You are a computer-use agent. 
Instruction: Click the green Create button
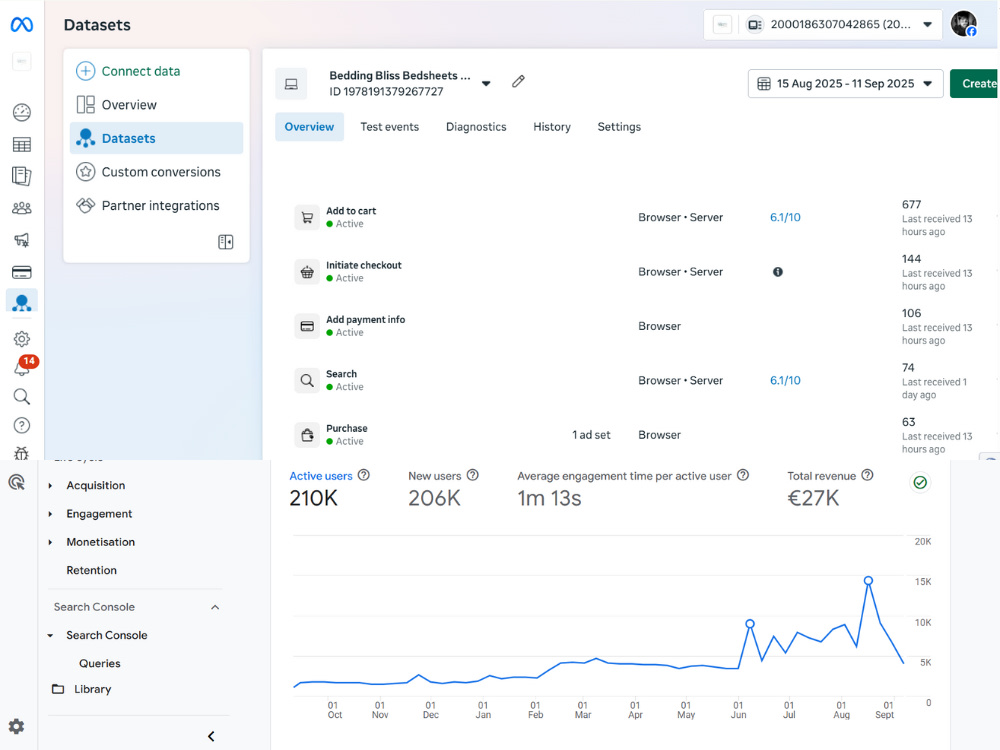974,84
